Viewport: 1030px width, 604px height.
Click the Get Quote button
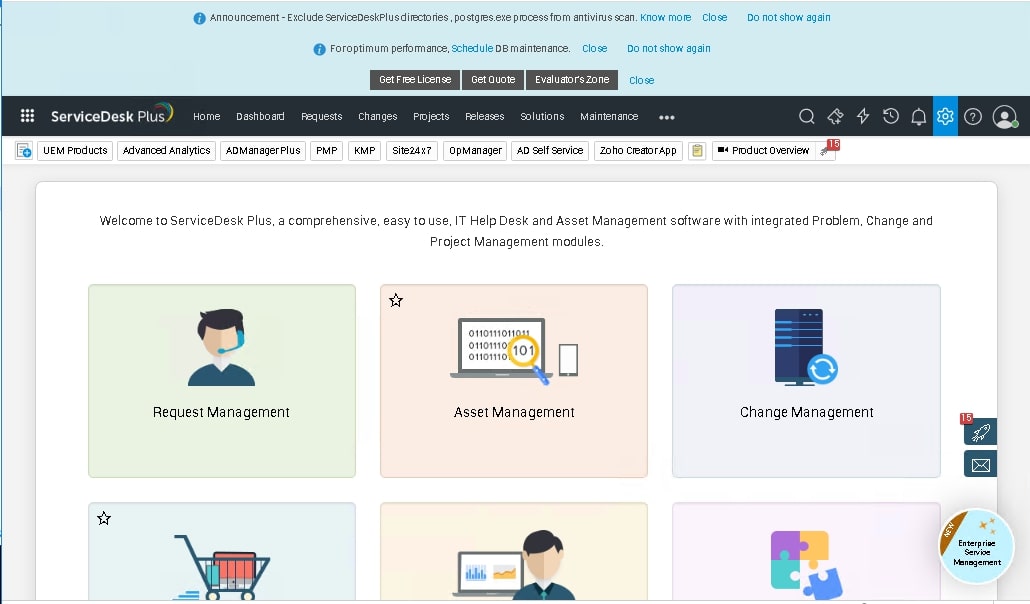click(493, 80)
